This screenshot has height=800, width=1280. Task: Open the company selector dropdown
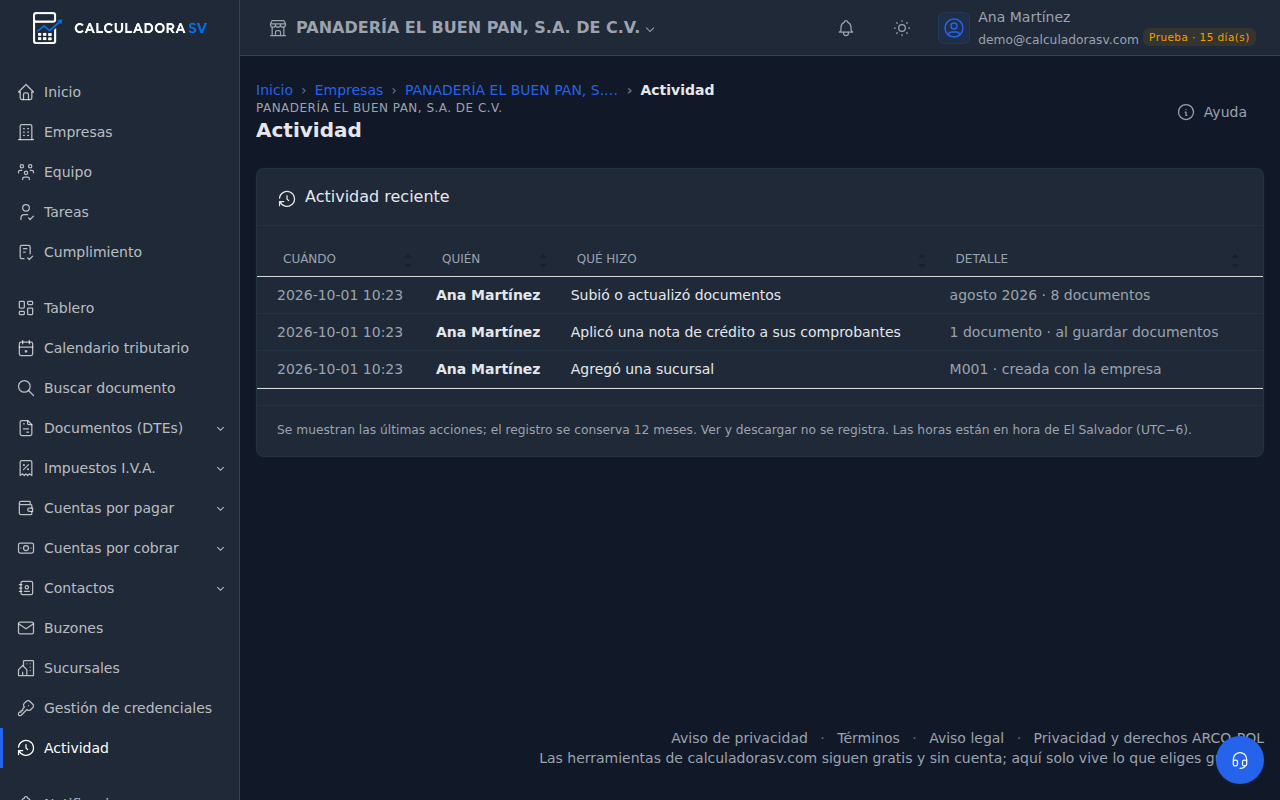pyautogui.click(x=462, y=28)
